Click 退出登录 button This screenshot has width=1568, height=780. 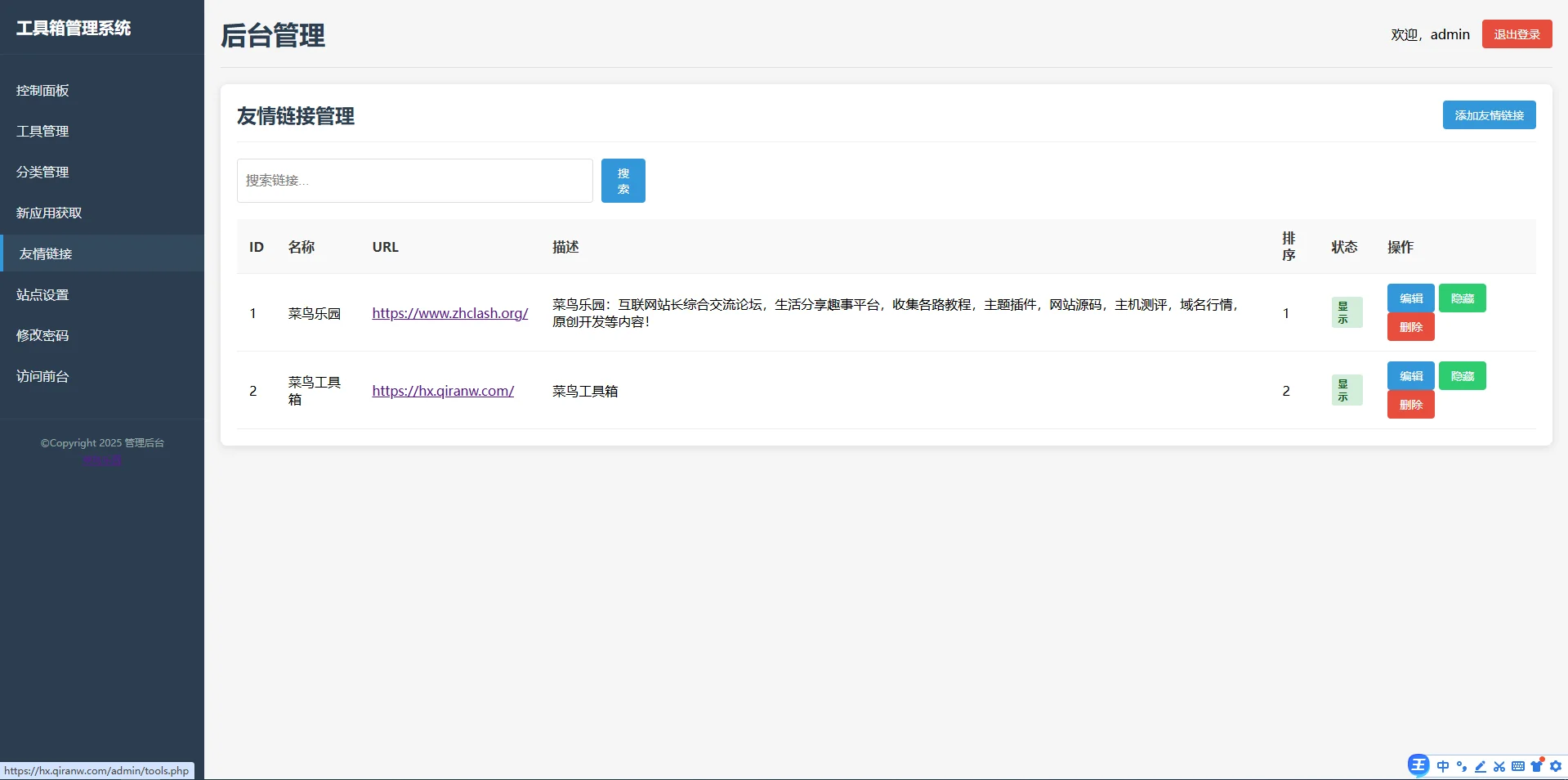pos(1516,34)
